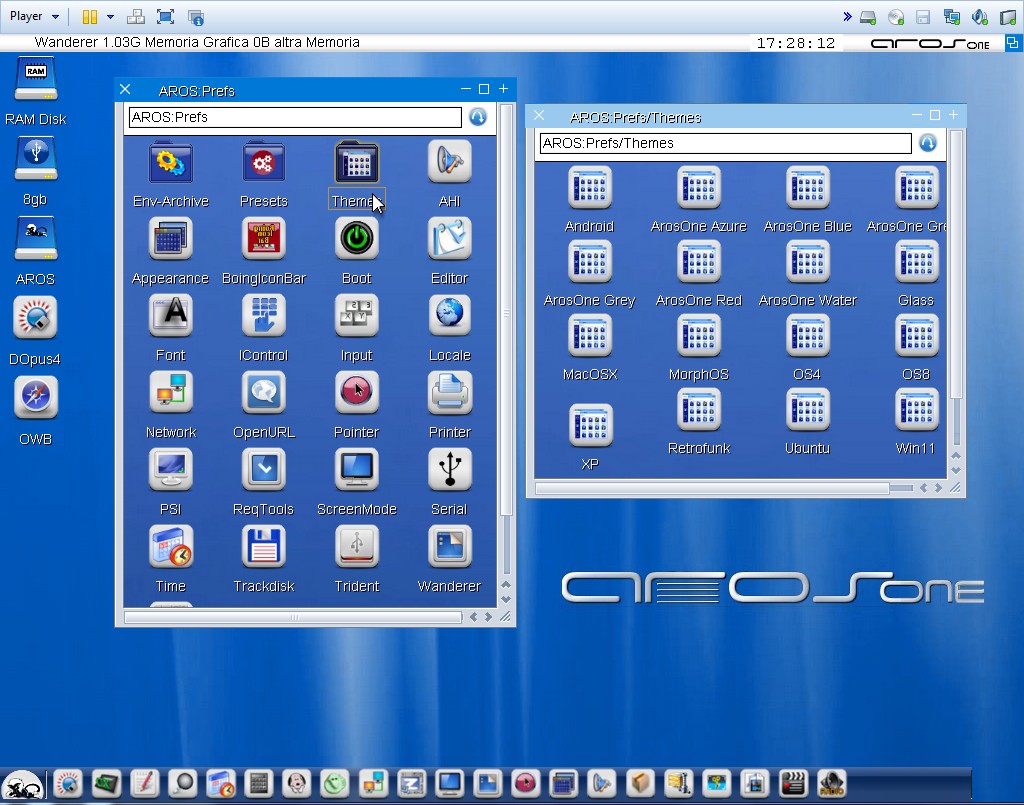Image resolution: width=1024 pixels, height=805 pixels.
Task: Launch the Pointer preferences editor
Action: (356, 394)
